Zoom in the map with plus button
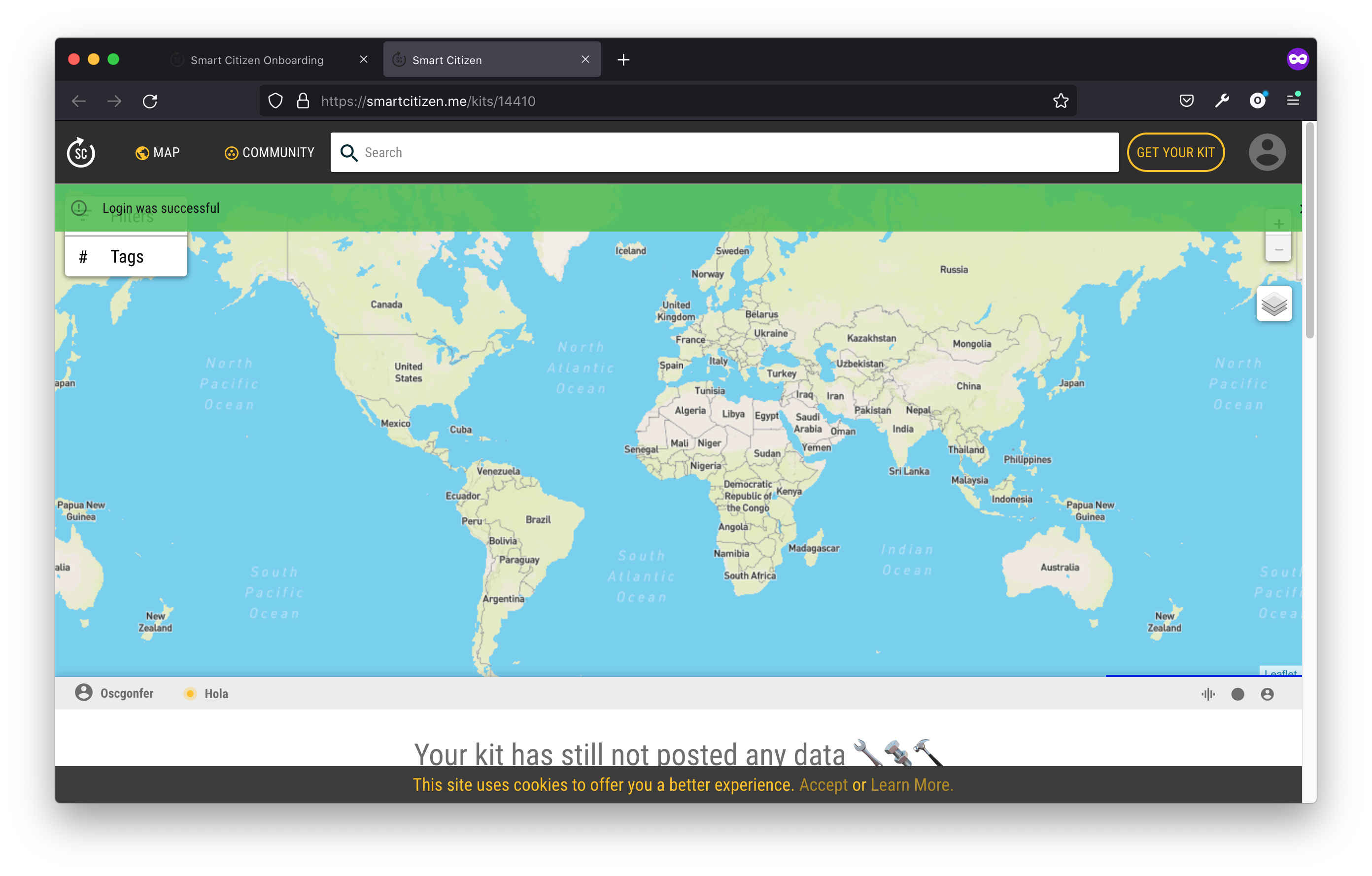This screenshot has width=1372, height=876. click(x=1278, y=224)
